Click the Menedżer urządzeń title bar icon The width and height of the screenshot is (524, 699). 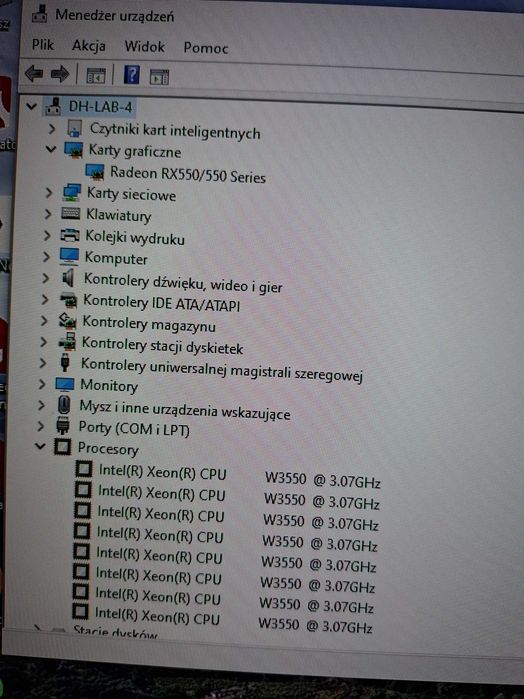coord(39,15)
